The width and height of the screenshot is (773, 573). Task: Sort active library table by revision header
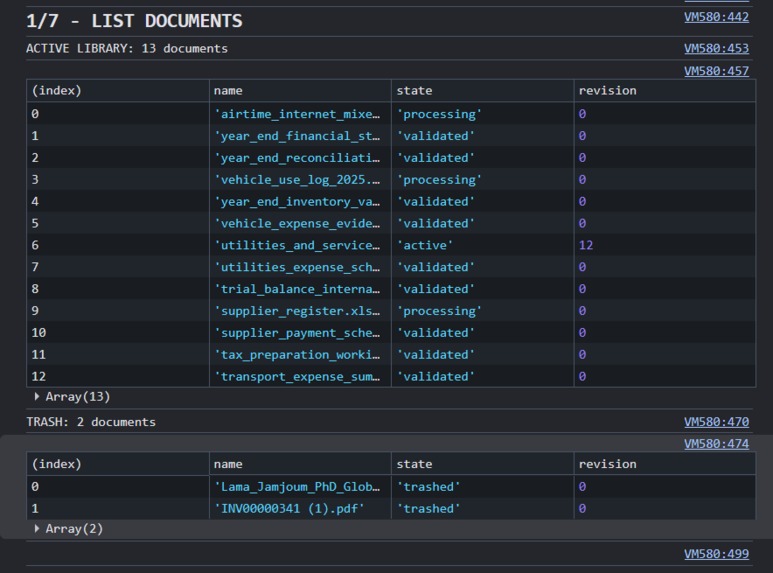[x=665, y=91]
